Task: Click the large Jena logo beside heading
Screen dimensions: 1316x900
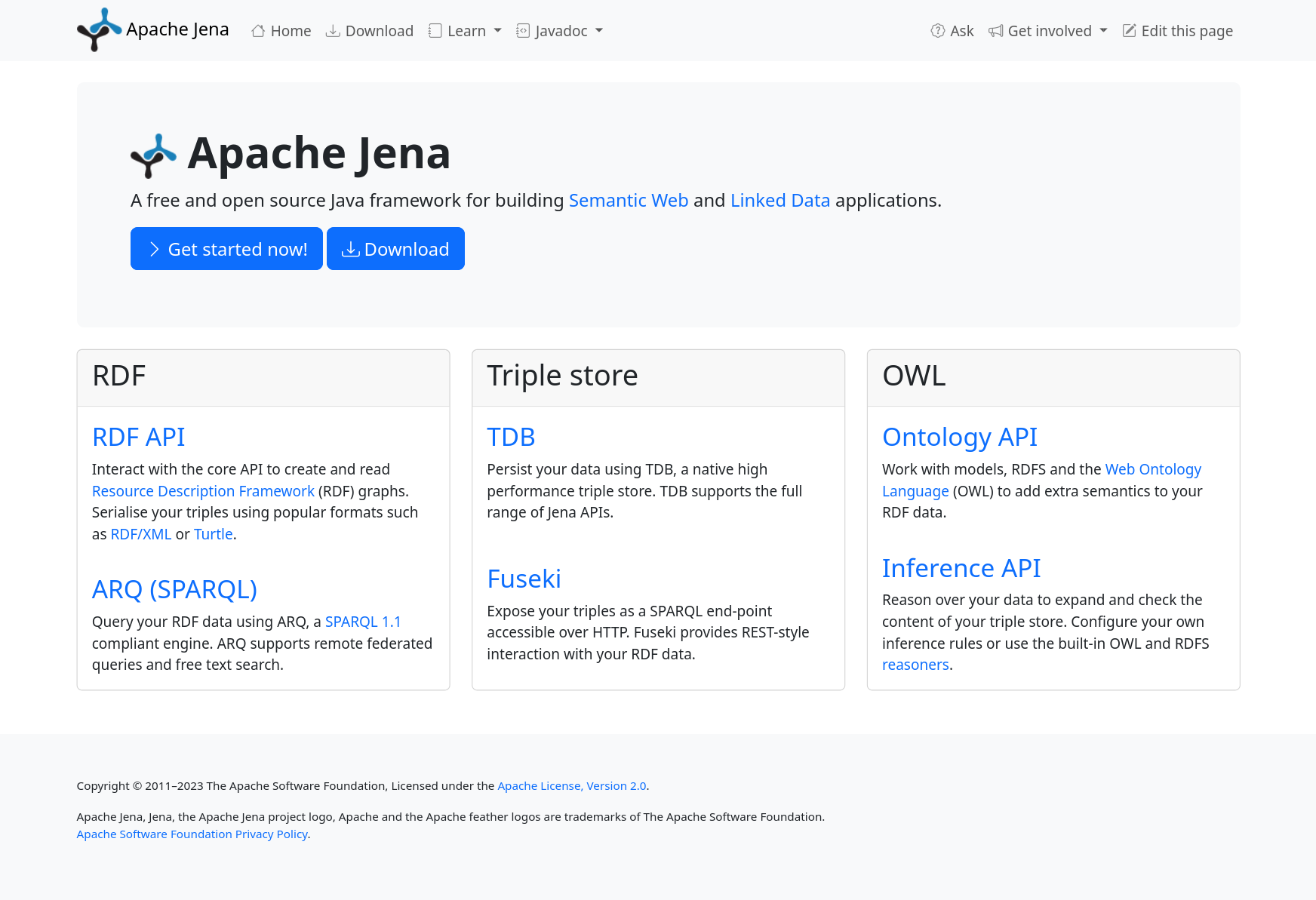Action: [x=153, y=155]
